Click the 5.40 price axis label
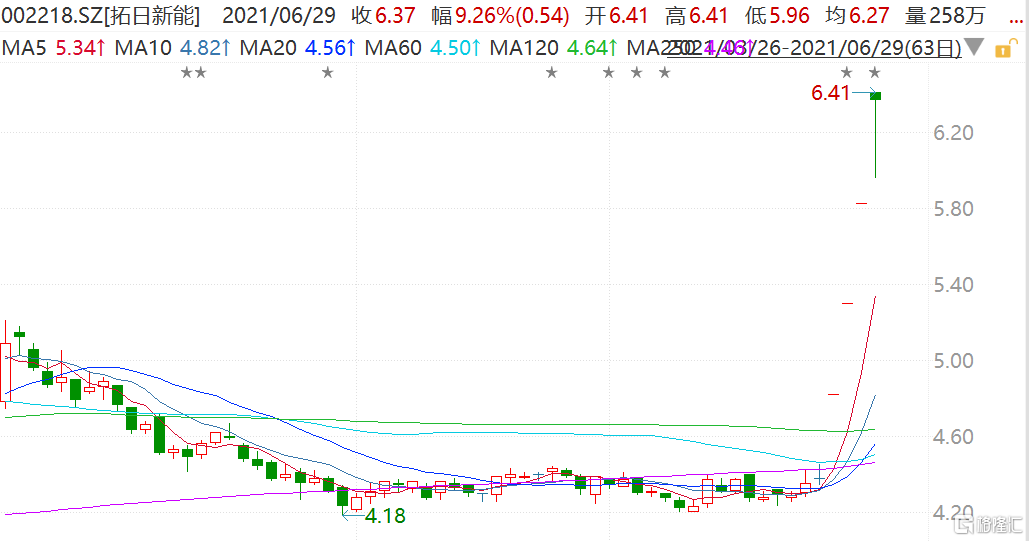This screenshot has height=541, width=1029. (x=953, y=286)
